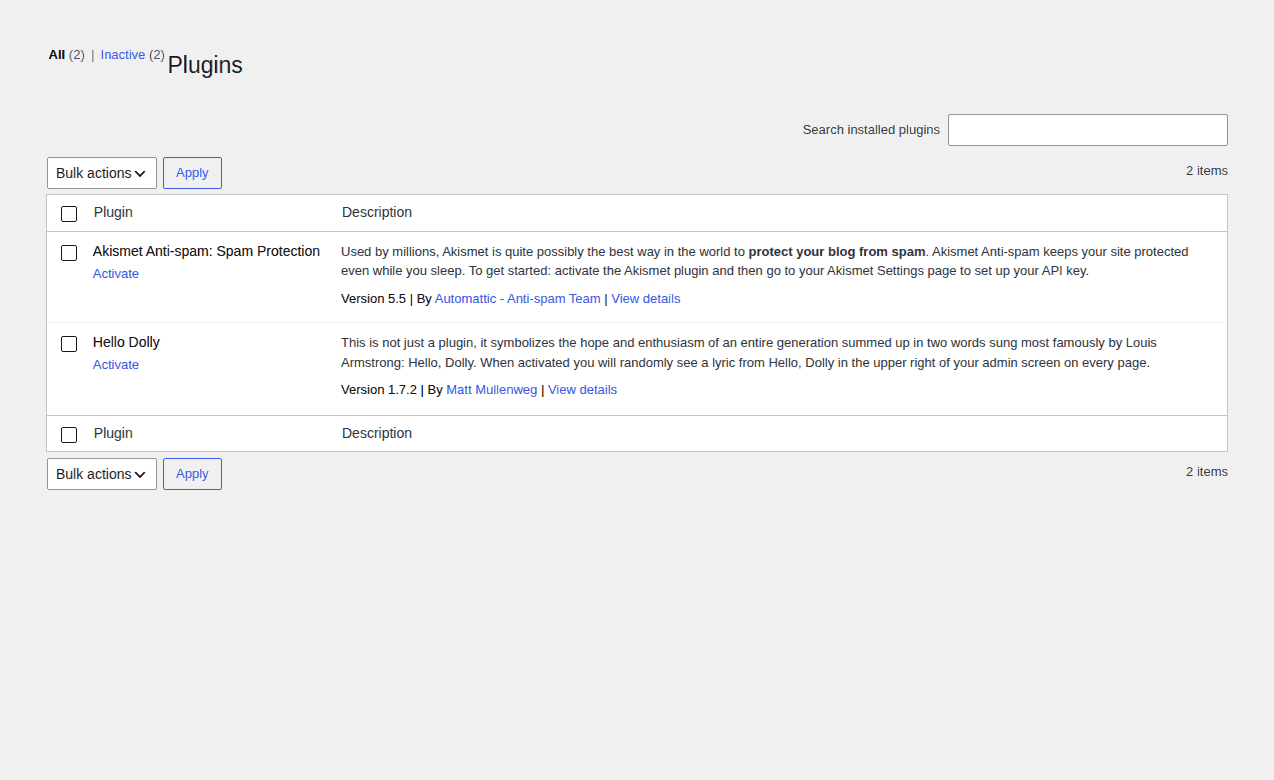Click the bottom Apply button
Viewport: 1274px width, 780px height.
coord(192,474)
